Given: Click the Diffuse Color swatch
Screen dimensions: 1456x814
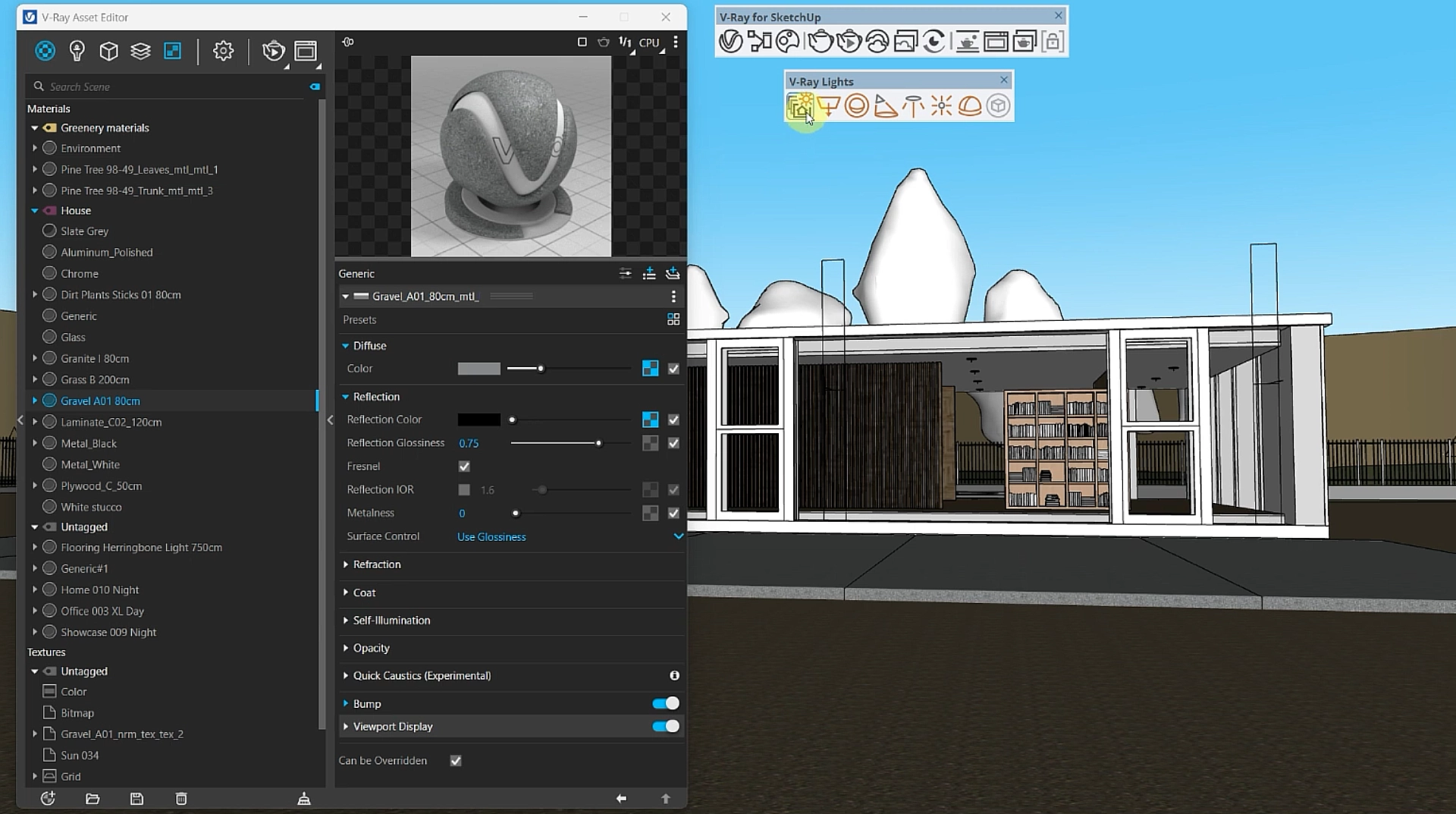Looking at the screenshot, I should pyautogui.click(x=479, y=369).
